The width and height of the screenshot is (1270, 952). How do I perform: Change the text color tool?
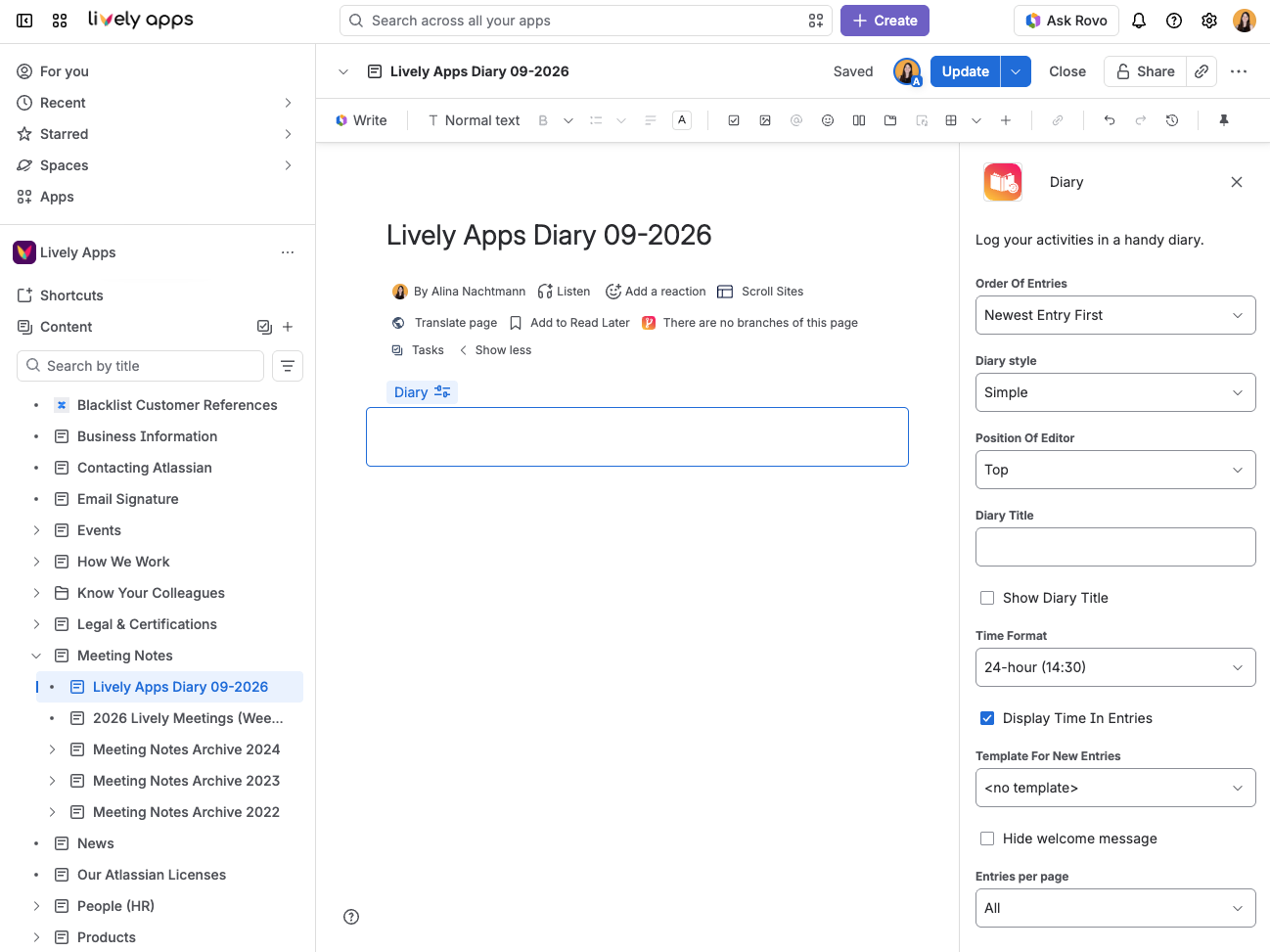682,120
